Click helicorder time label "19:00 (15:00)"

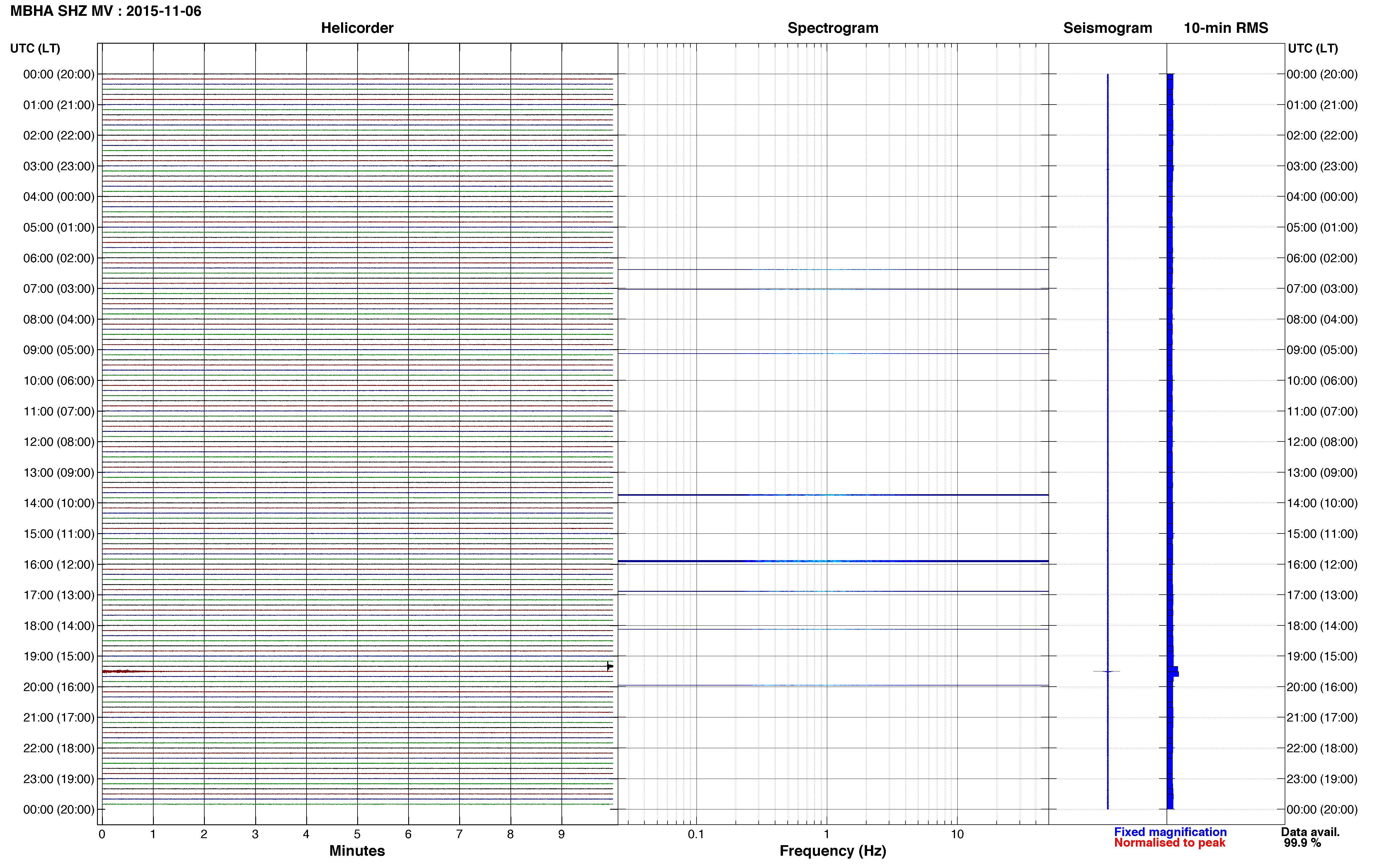point(59,656)
